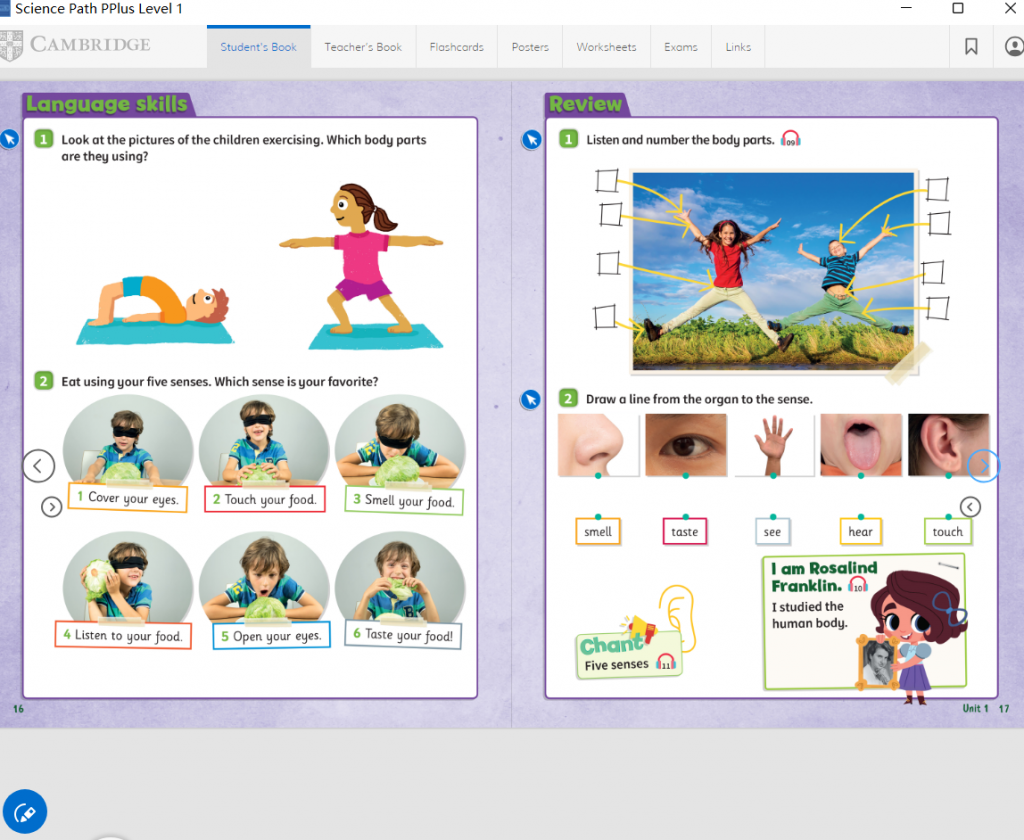Click interactive cursor icon for Review activity 1
1024x840 pixels.
click(532, 140)
